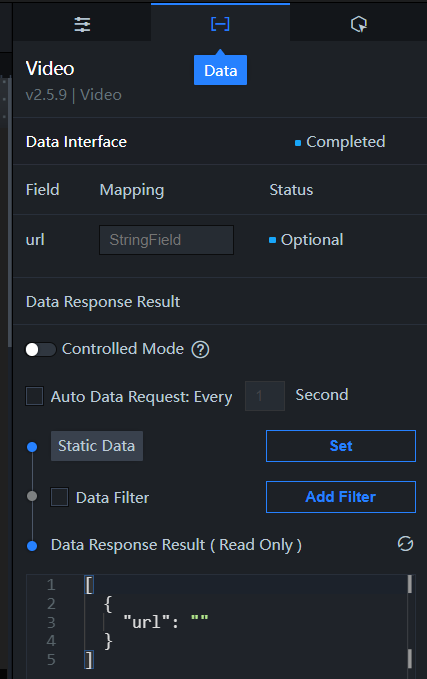The image size is (427, 679).
Task: Click the Add Filter button
Action: (x=341, y=497)
